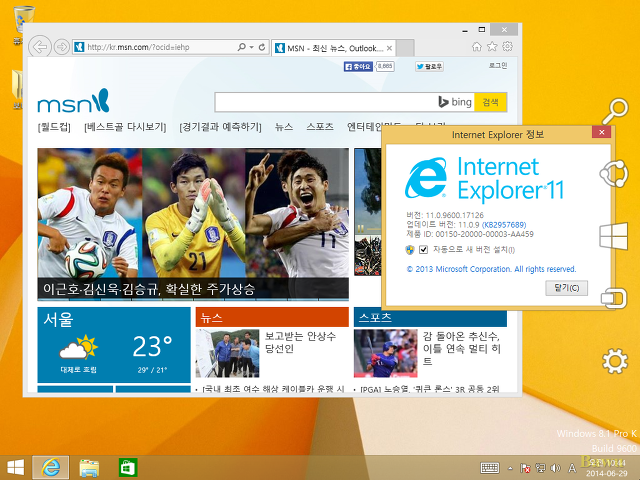This screenshot has width=640, height=480.
Task: Click the baseball player thumbnail
Action: (386, 353)
